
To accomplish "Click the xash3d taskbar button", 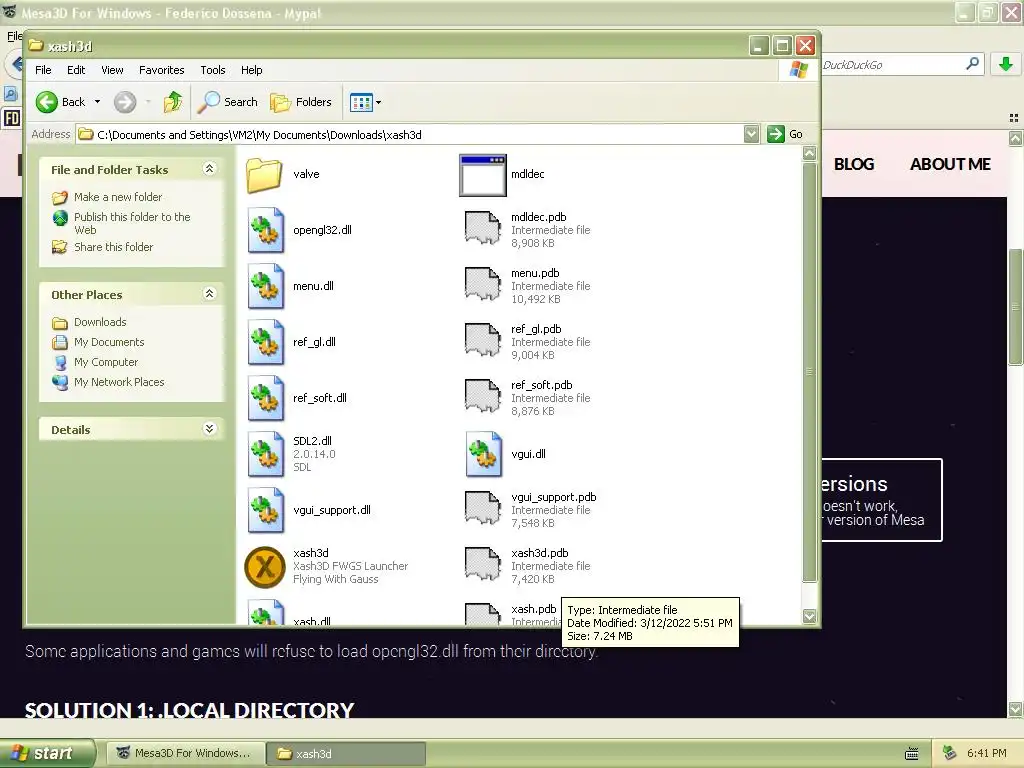I will tap(346, 753).
